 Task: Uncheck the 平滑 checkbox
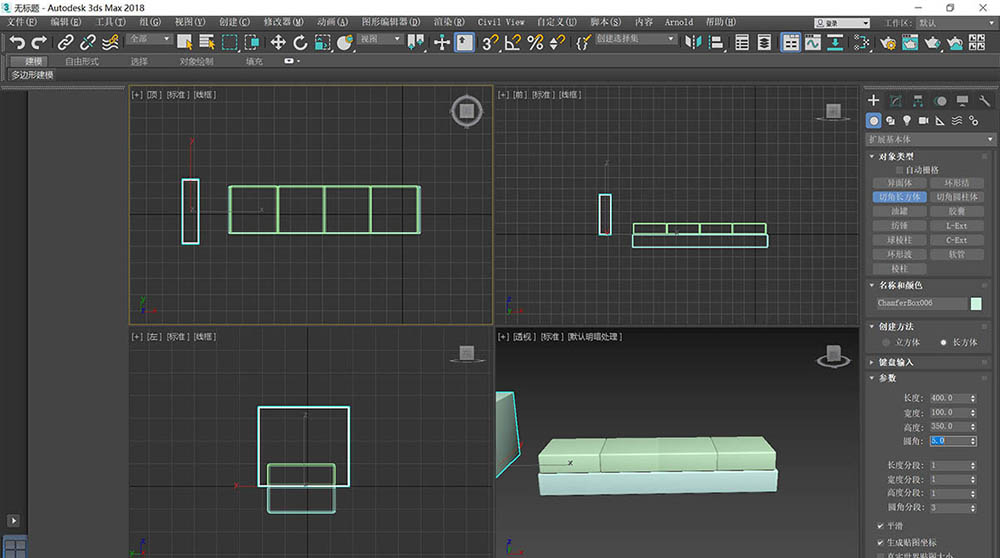[880, 526]
